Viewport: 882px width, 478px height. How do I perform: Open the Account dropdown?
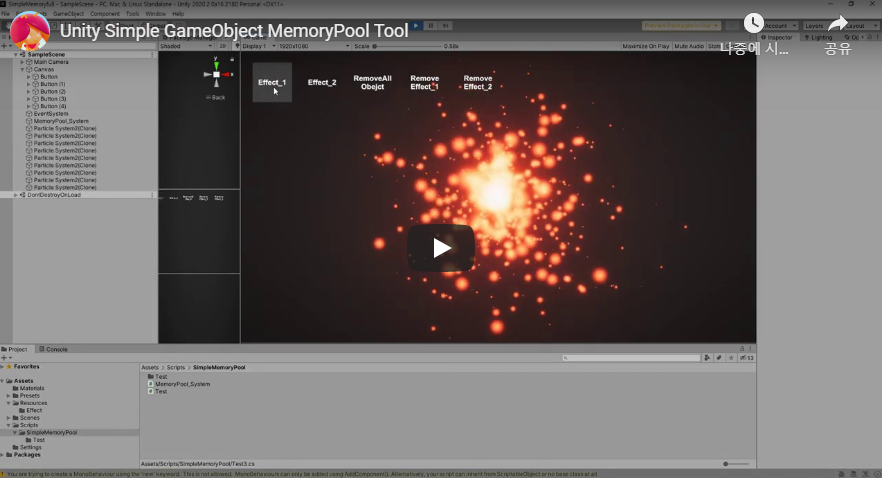click(x=780, y=25)
